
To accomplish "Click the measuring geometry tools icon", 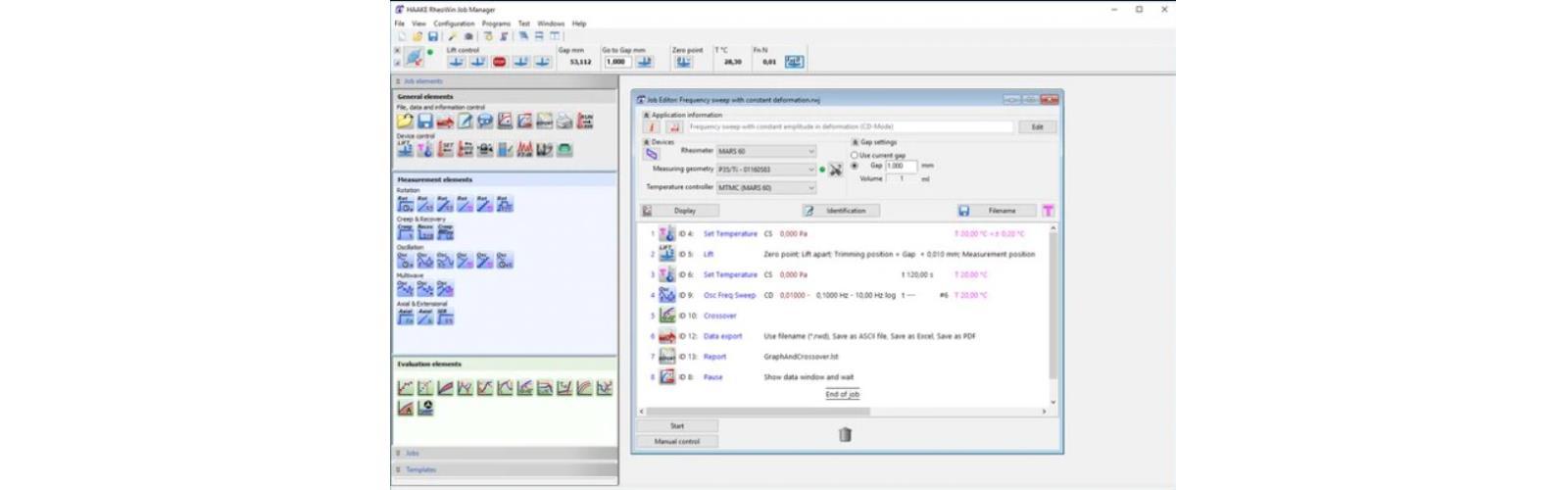I will click(836, 170).
